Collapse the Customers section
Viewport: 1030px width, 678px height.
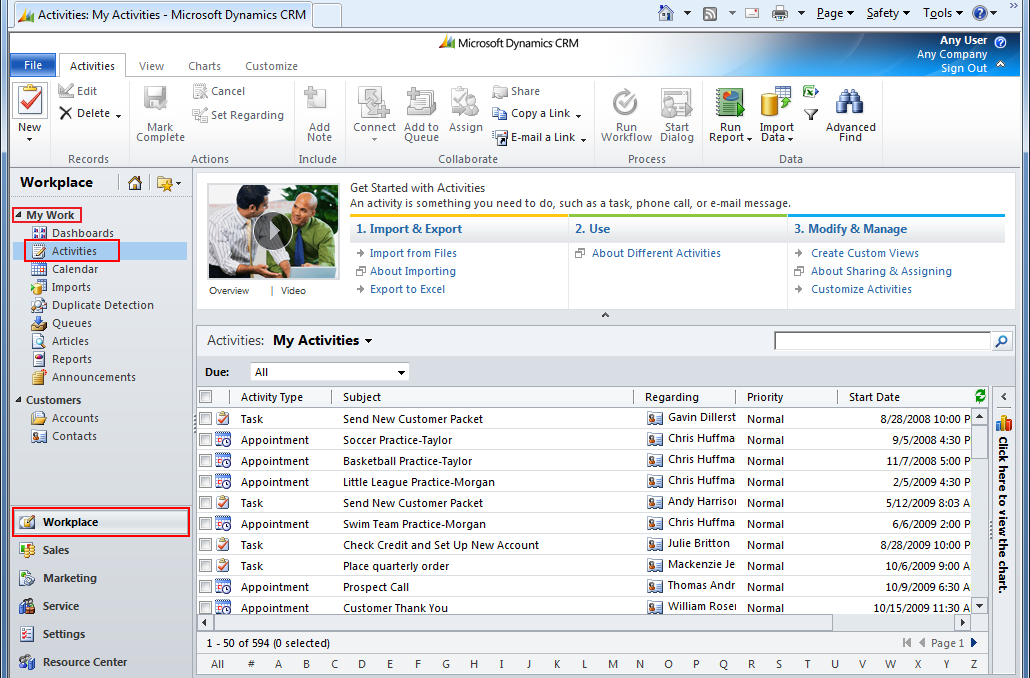18,400
